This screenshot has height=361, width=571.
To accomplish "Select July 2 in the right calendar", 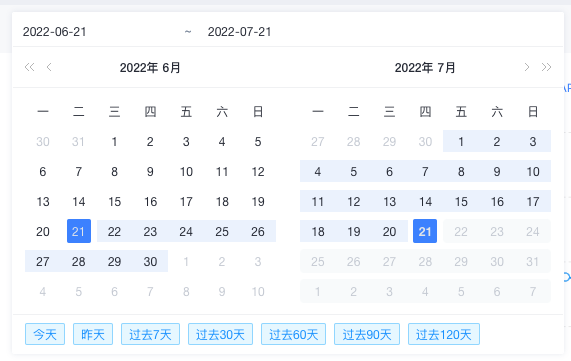I will coord(497,141).
